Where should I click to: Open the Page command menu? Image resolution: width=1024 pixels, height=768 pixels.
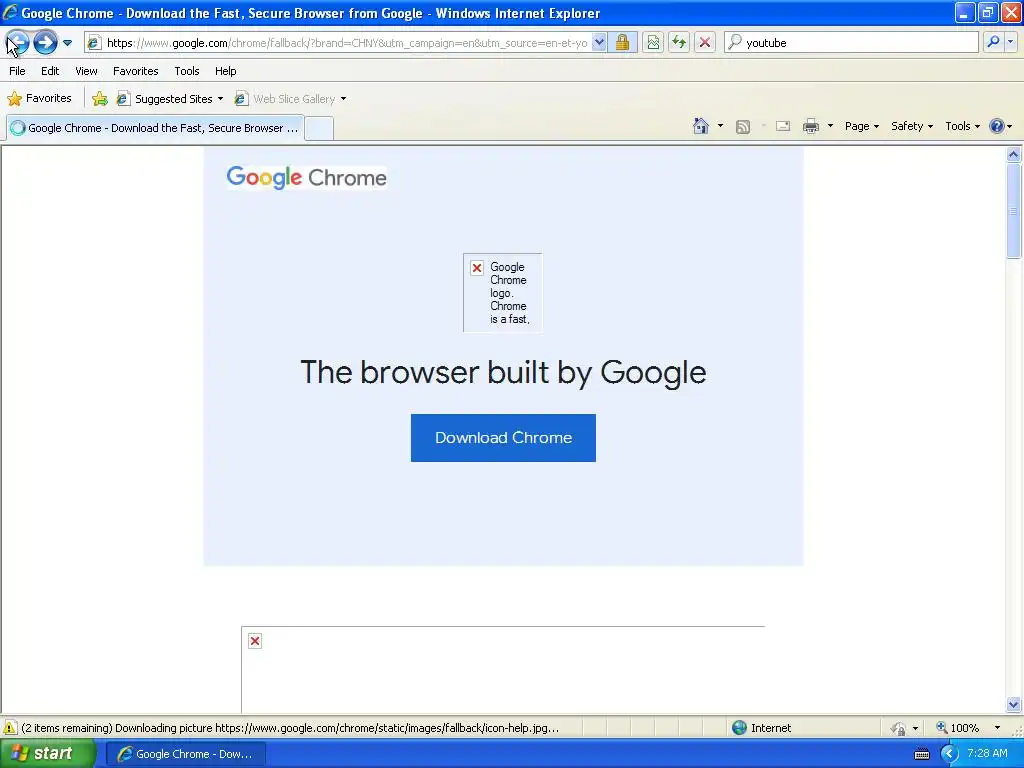coord(861,127)
